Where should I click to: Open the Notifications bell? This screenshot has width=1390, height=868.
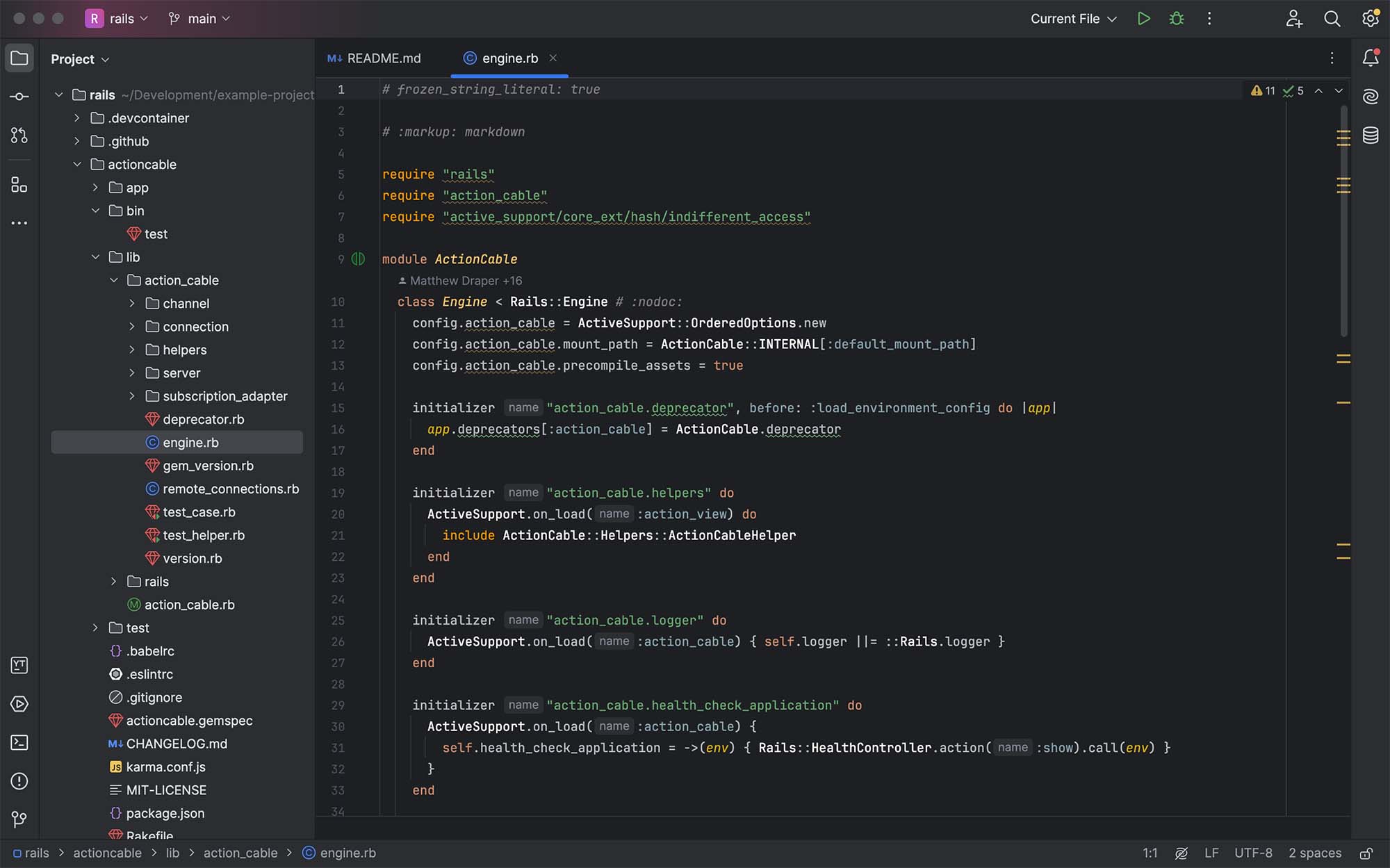pos(1370,58)
